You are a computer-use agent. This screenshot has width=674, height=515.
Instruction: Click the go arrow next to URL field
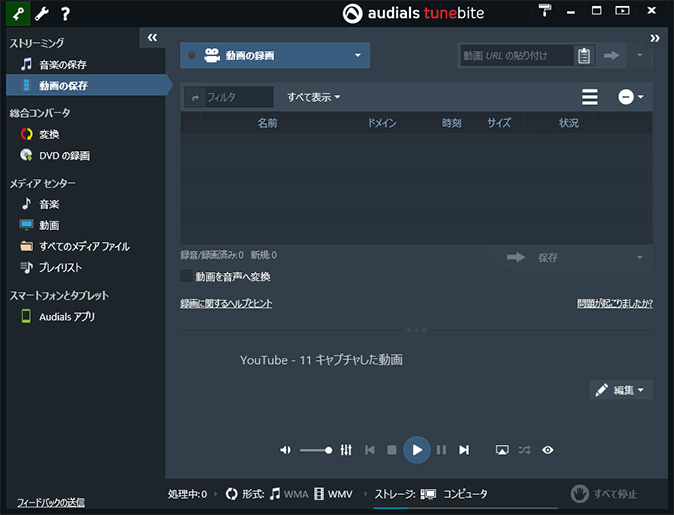click(x=611, y=55)
